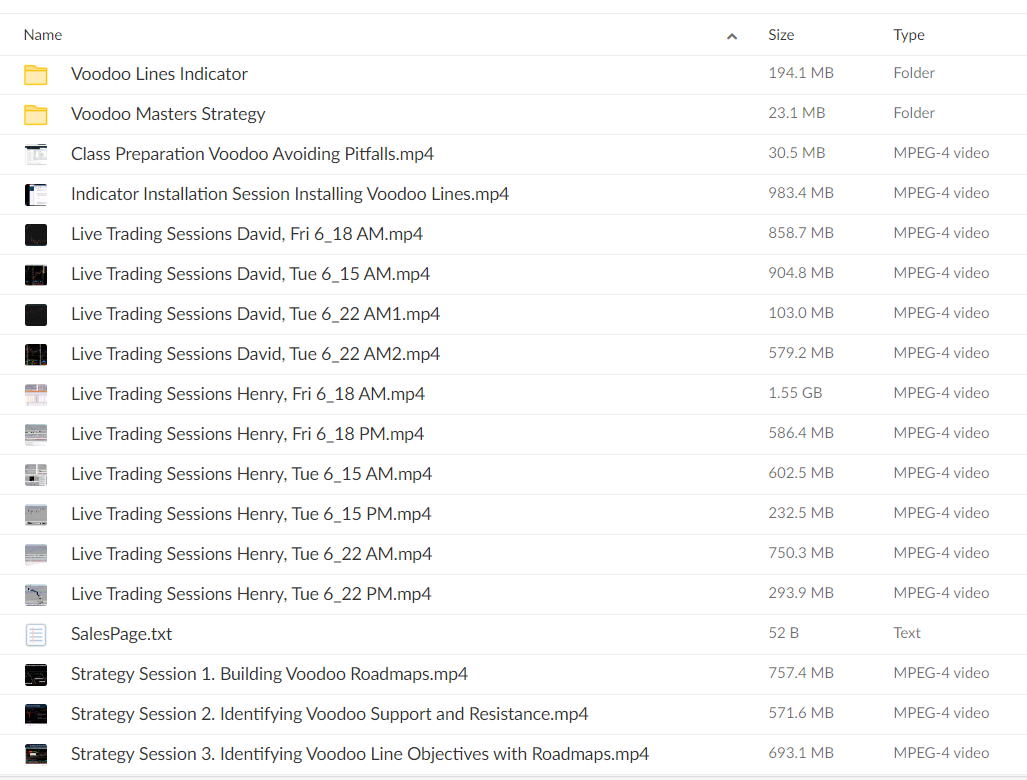Click the 194.1 MB size value
The width and height of the screenshot is (1027, 780).
[801, 73]
